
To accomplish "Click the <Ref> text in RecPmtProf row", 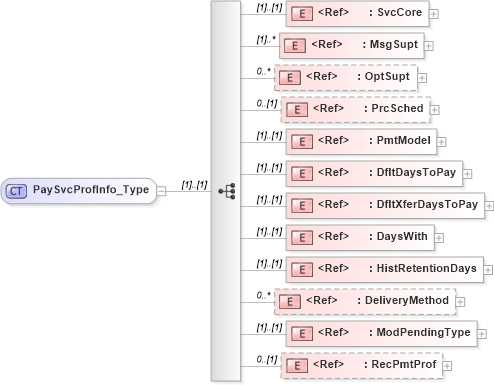I will pyautogui.click(x=328, y=364).
